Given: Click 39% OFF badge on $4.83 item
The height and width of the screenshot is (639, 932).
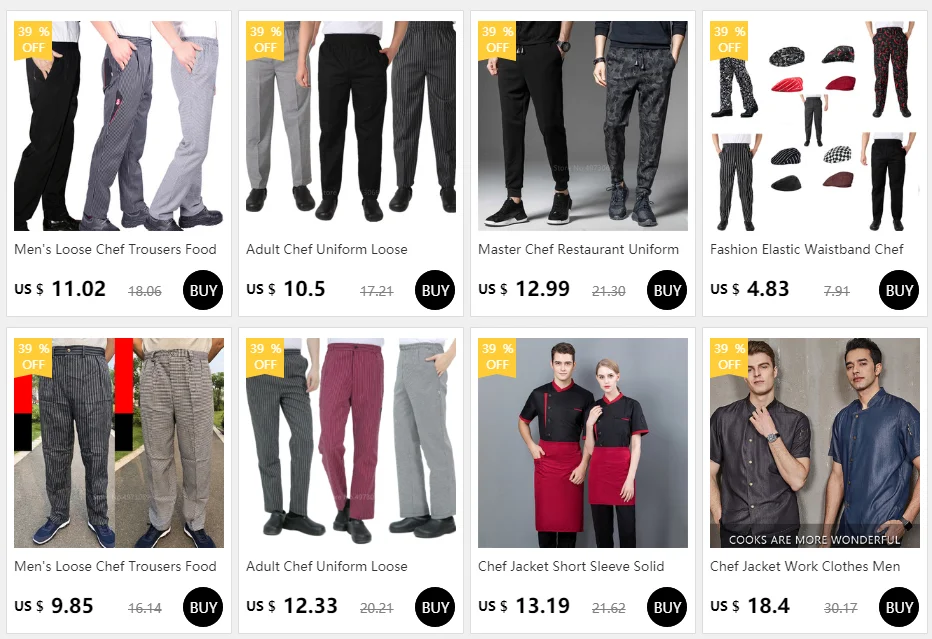Looking at the screenshot, I should [729, 40].
